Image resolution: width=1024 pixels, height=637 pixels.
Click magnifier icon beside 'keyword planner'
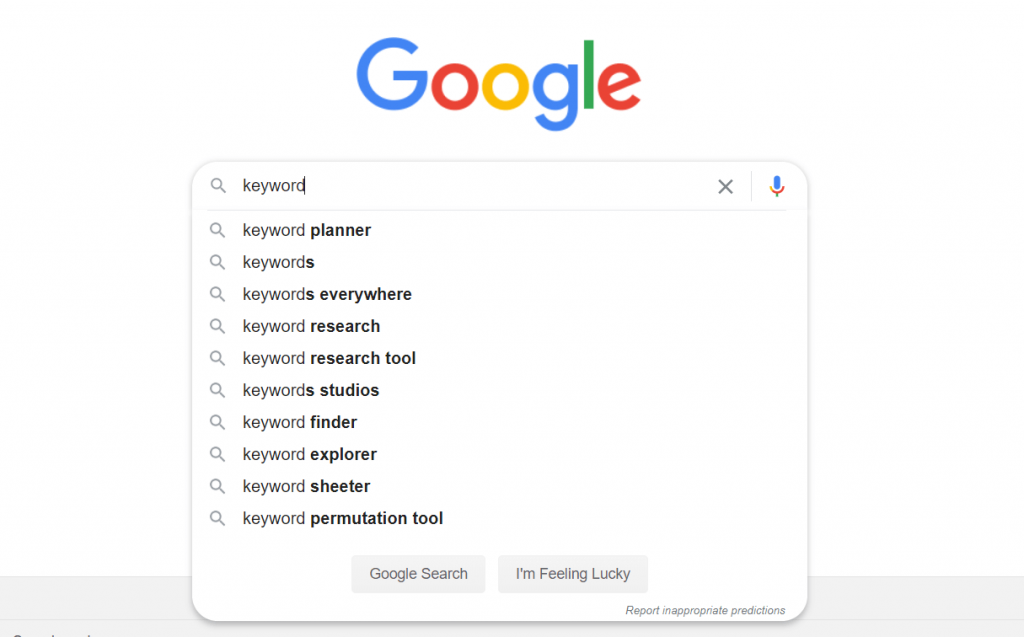217,230
